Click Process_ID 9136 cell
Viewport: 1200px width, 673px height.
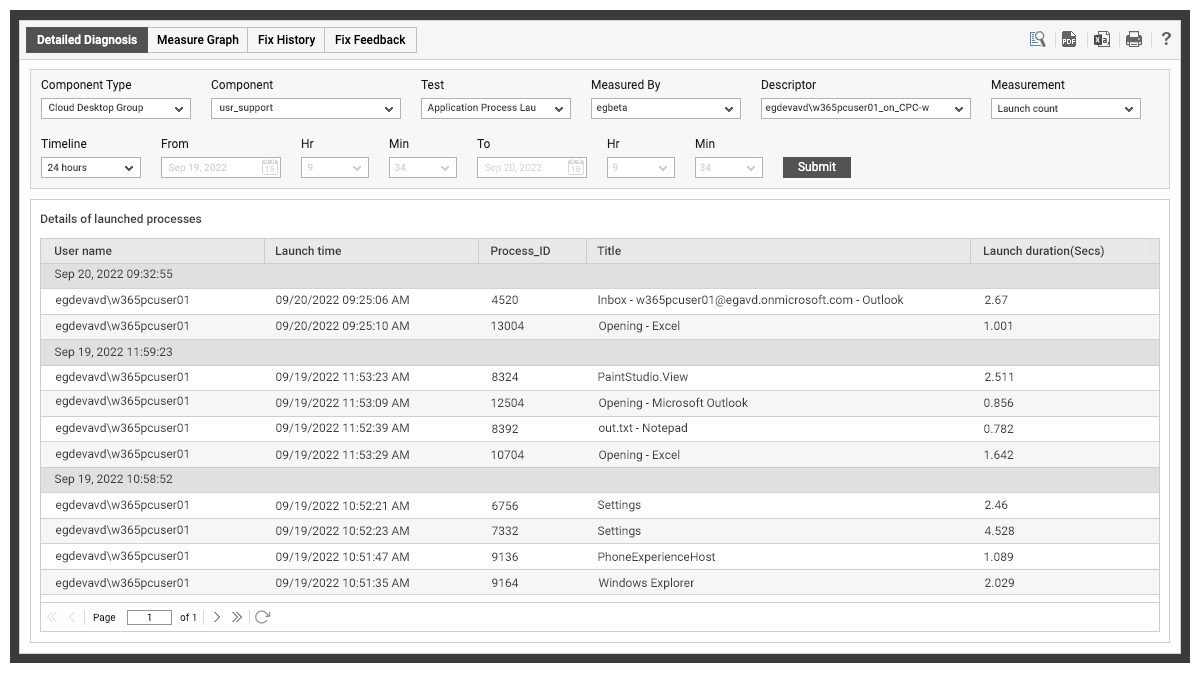click(504, 557)
